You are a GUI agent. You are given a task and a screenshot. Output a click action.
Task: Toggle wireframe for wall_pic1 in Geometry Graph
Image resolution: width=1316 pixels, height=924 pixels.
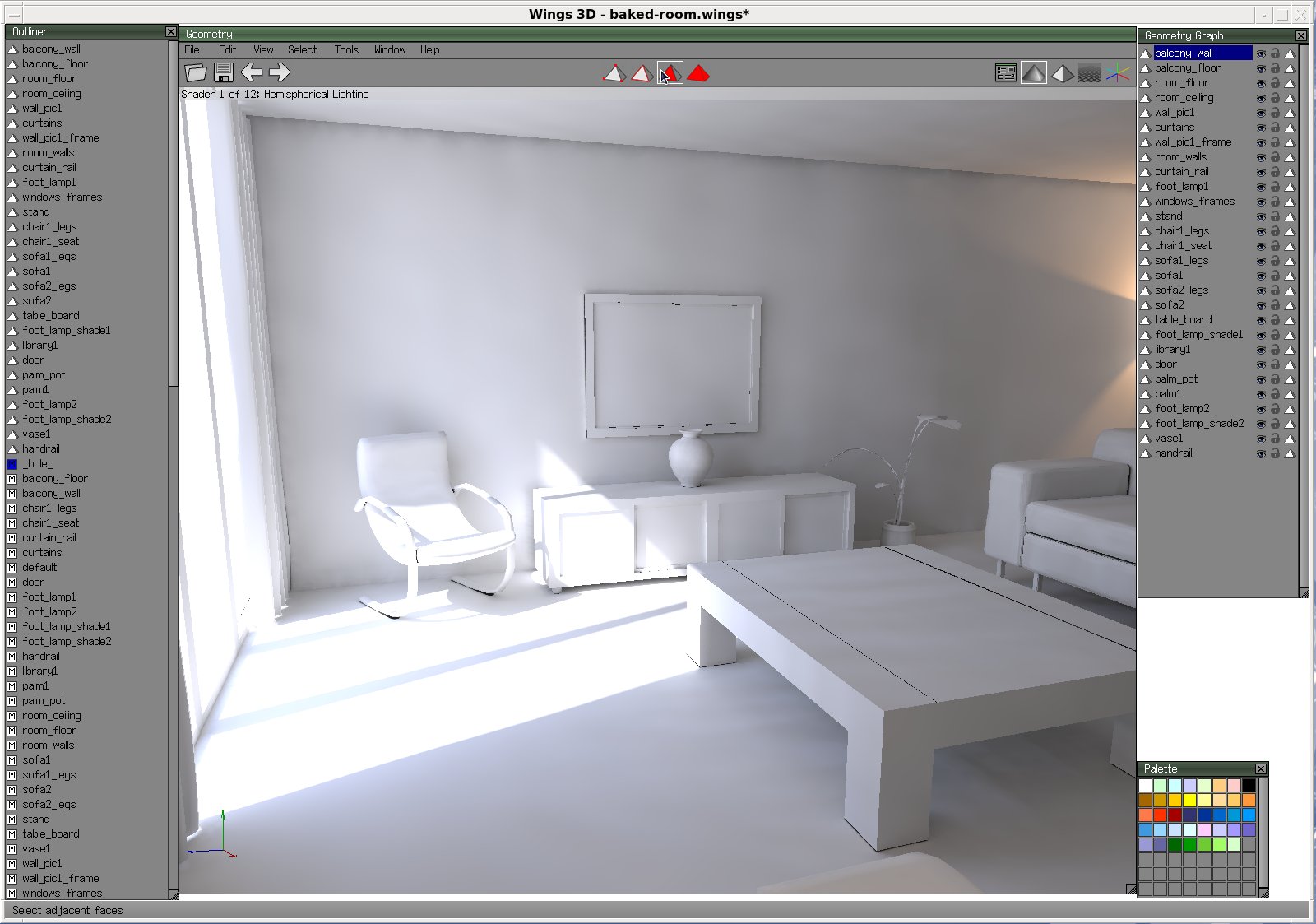click(1290, 113)
